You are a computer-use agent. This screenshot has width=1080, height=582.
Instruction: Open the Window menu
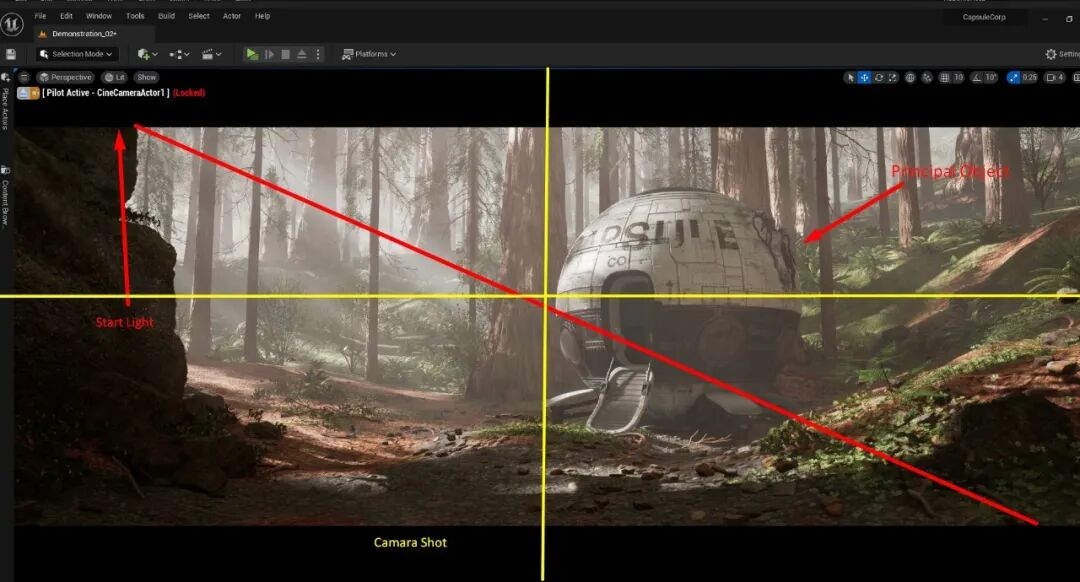[x=98, y=16]
